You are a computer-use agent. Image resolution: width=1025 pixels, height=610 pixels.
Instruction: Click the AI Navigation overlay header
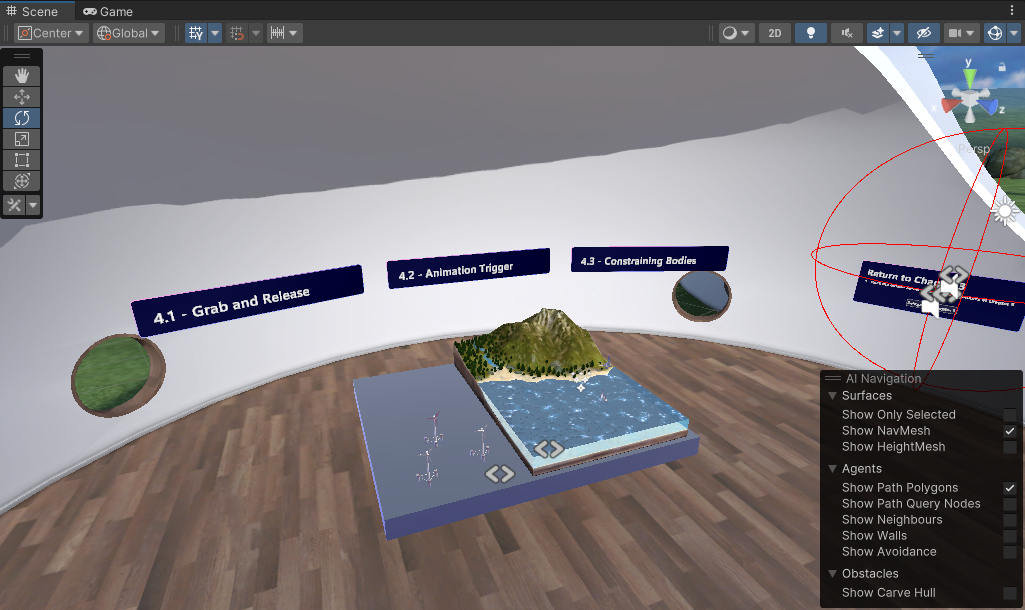coord(921,379)
